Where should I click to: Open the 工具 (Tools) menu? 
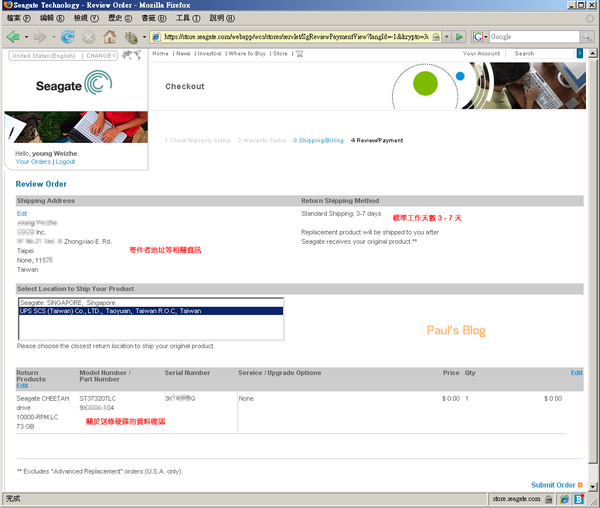pyautogui.click(x=188, y=18)
